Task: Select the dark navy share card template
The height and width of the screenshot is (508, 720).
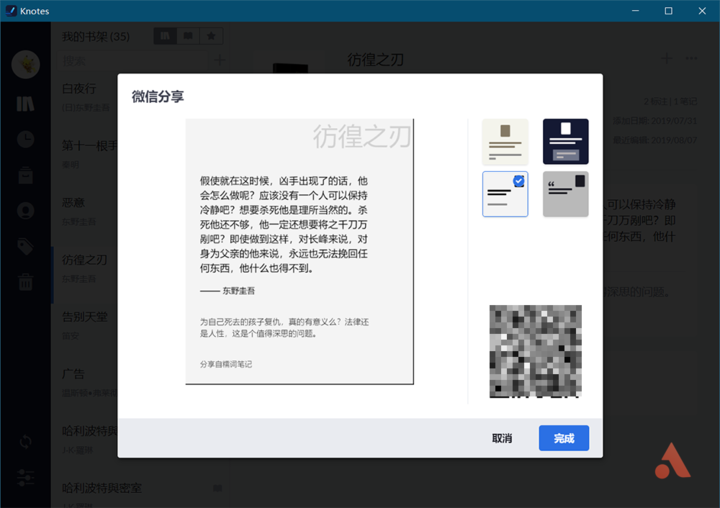Action: [565, 141]
